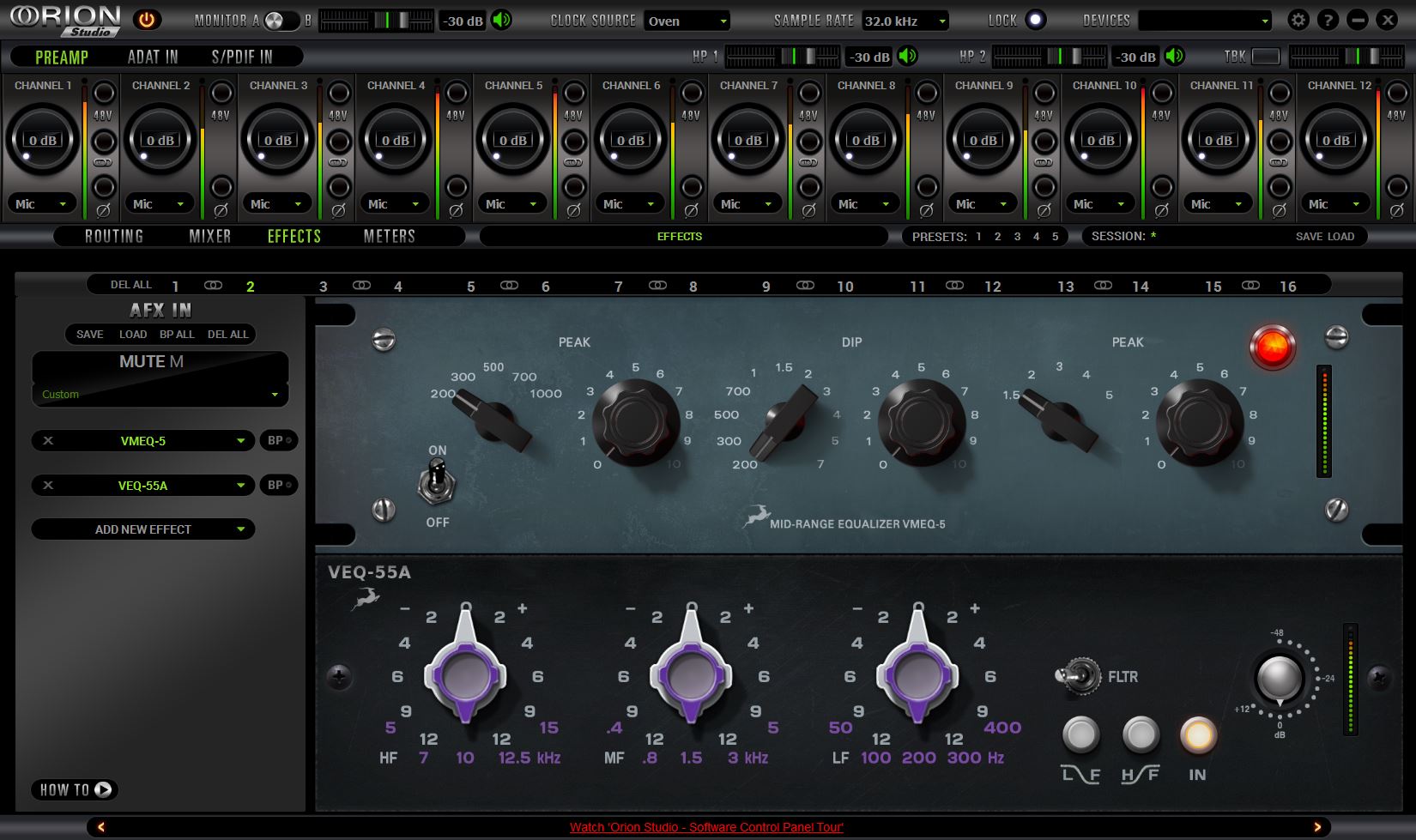Mute the monitor output speaker icon
1416x840 pixels.
pos(502,20)
